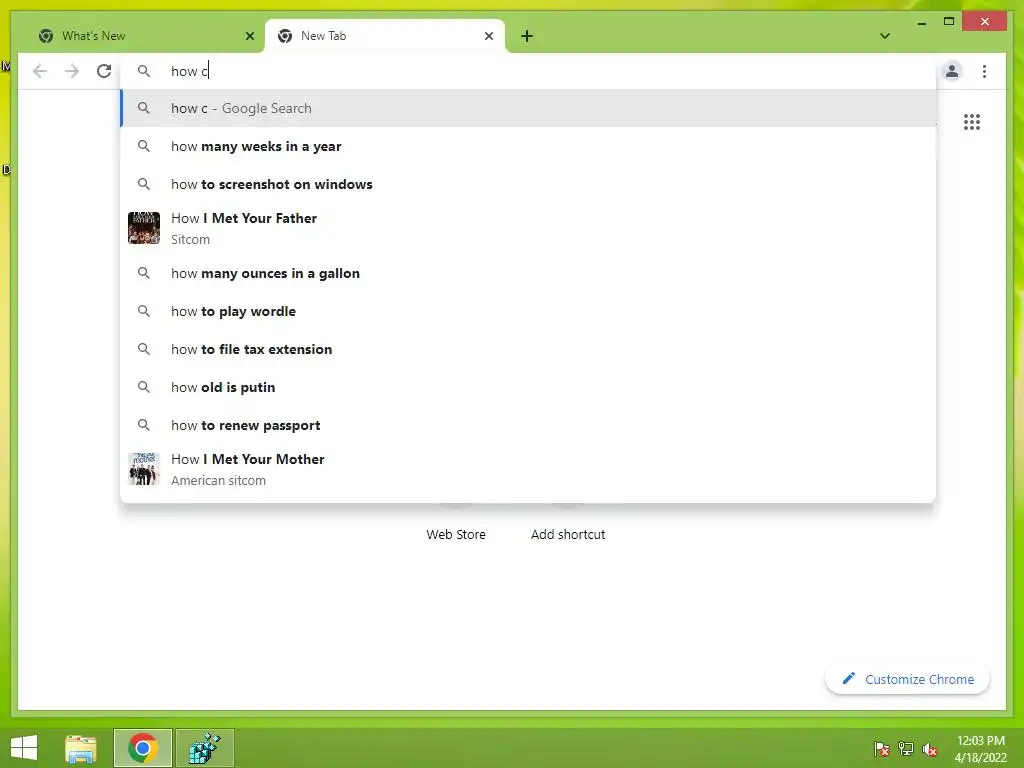Switch to the What's New tab
The width and height of the screenshot is (1024, 768).
[x=142, y=36]
